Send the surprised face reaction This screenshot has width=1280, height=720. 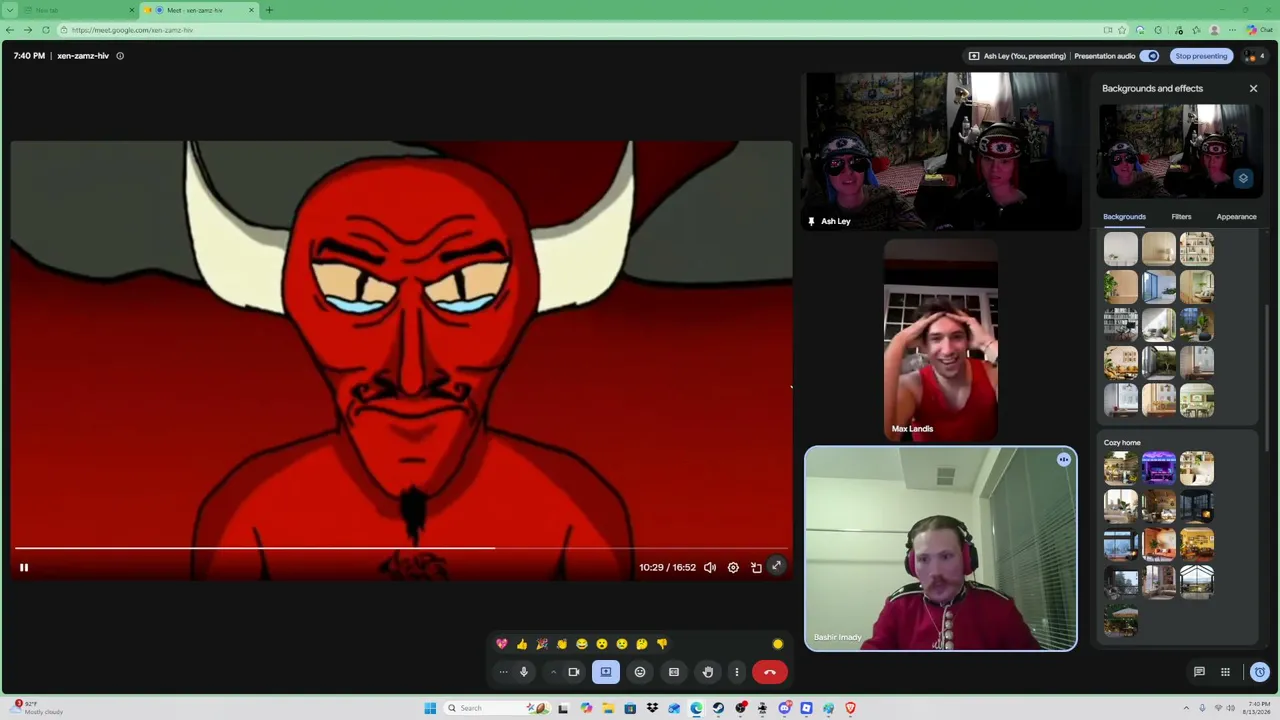(x=602, y=644)
